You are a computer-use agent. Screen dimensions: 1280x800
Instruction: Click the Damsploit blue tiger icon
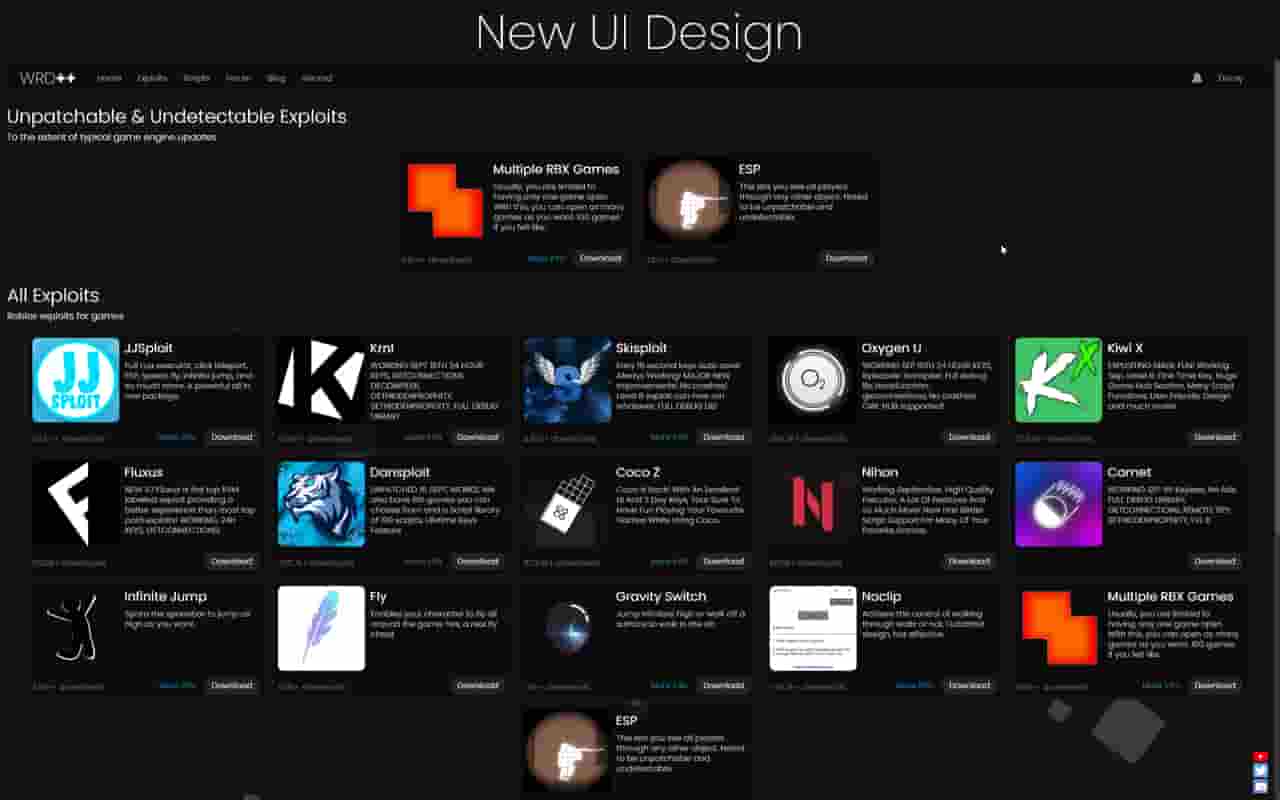pyautogui.click(x=322, y=504)
